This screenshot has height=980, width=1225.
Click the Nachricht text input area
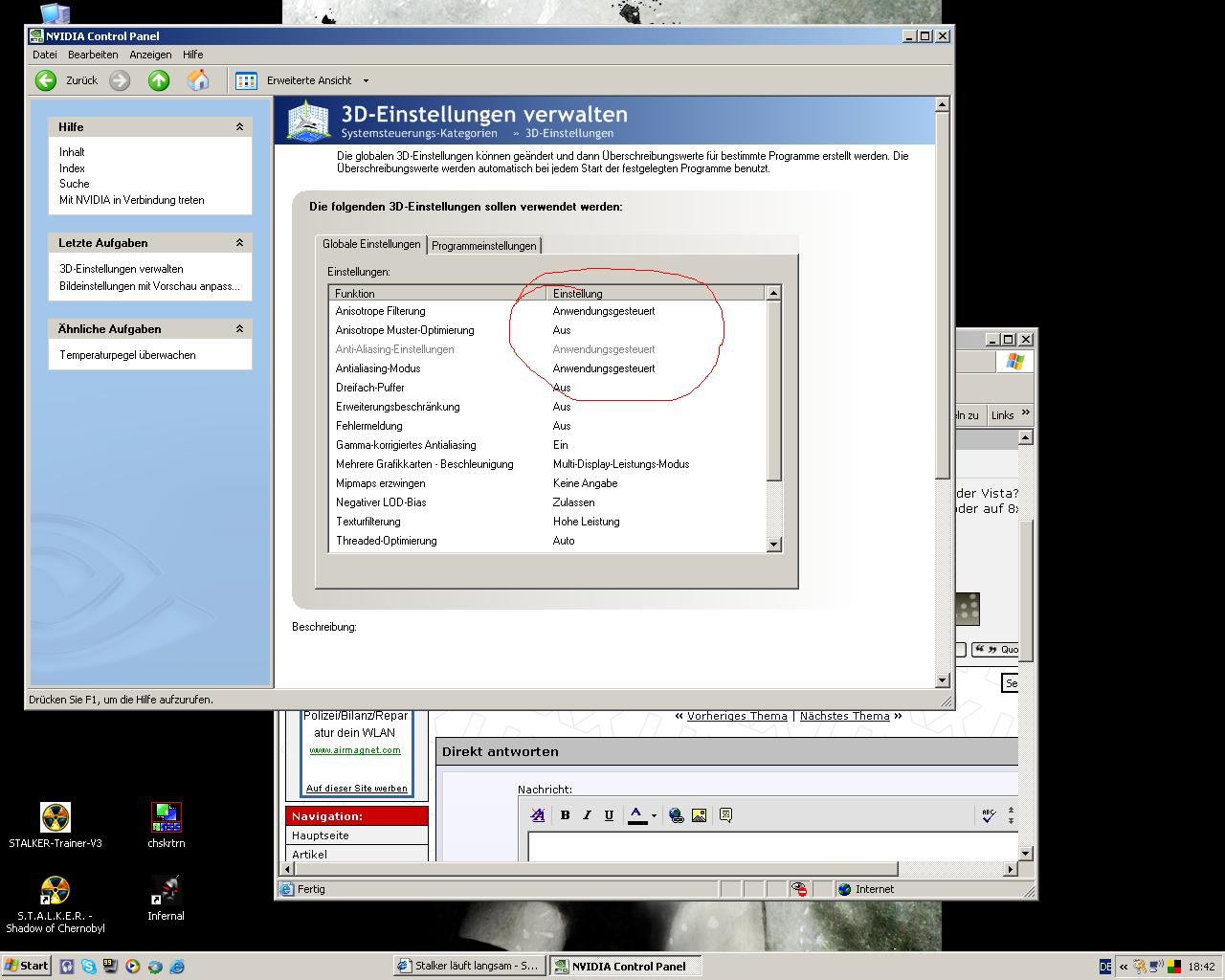pos(773,846)
